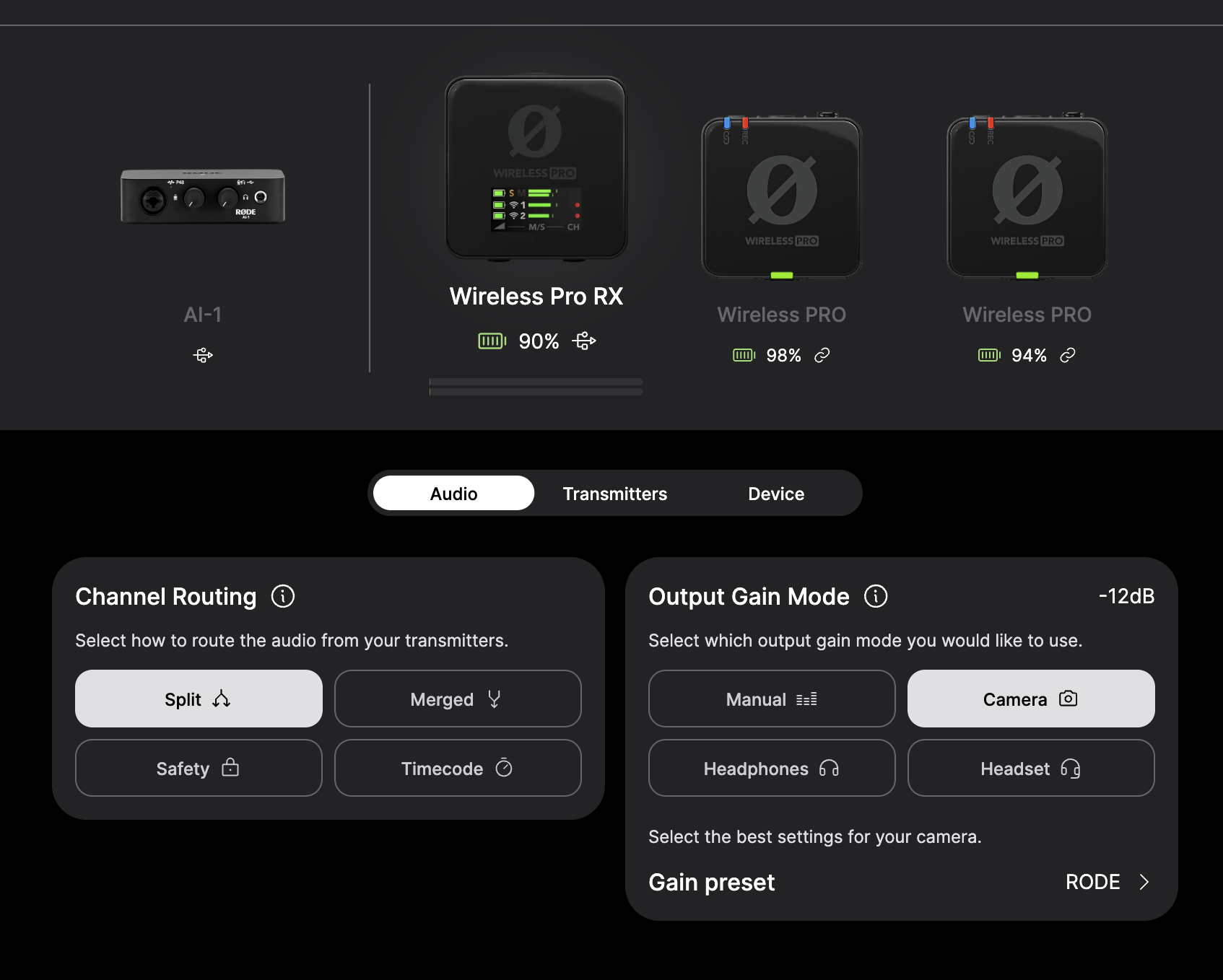Select the Wireless PRO transmitter at 98%
The height and width of the screenshot is (980, 1223).
[x=782, y=196]
